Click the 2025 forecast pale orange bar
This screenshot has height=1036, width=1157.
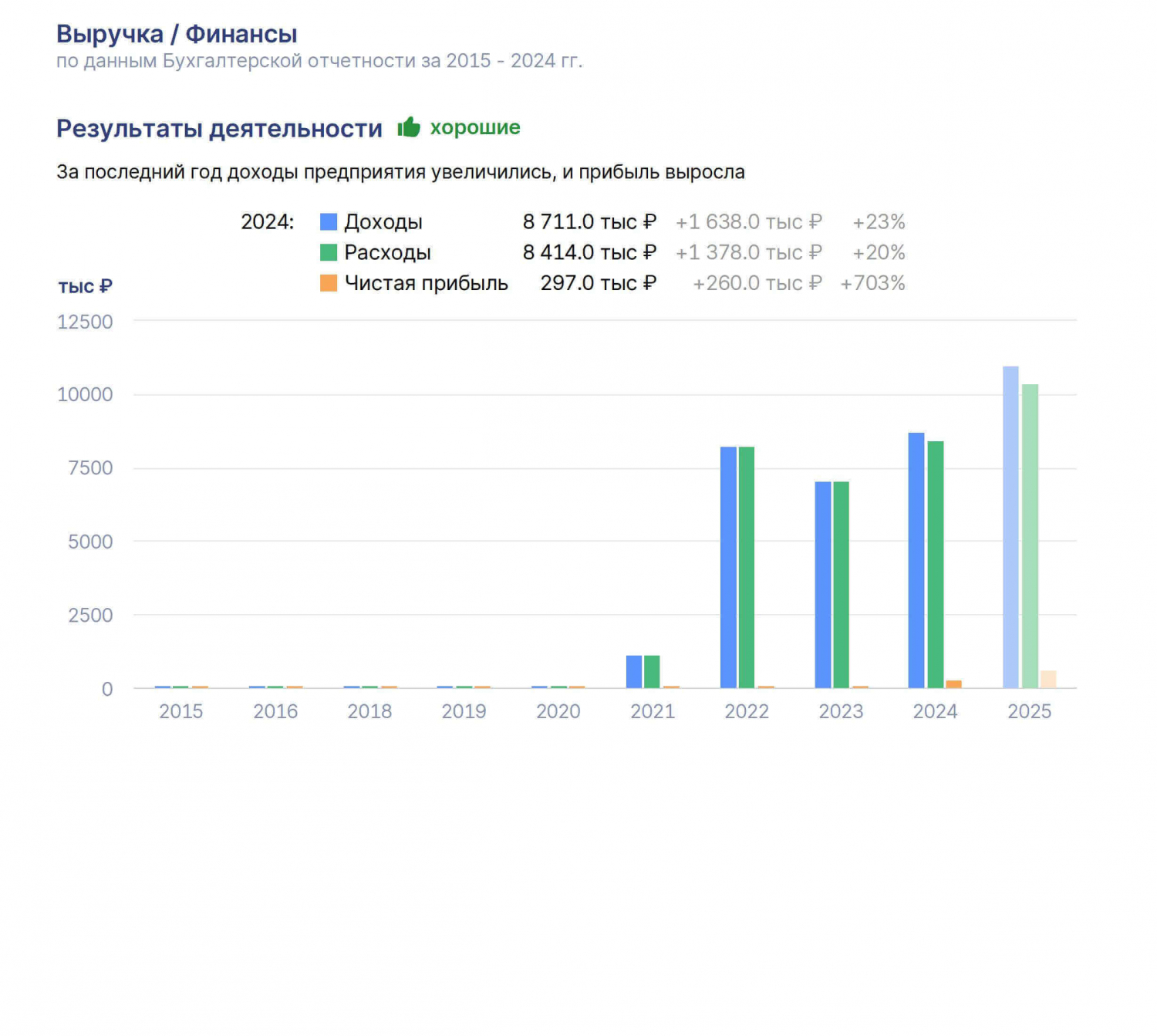(x=1048, y=680)
